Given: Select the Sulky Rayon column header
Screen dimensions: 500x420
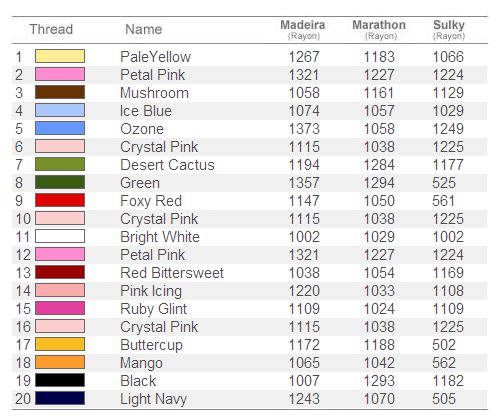Looking at the screenshot, I should [x=449, y=29].
